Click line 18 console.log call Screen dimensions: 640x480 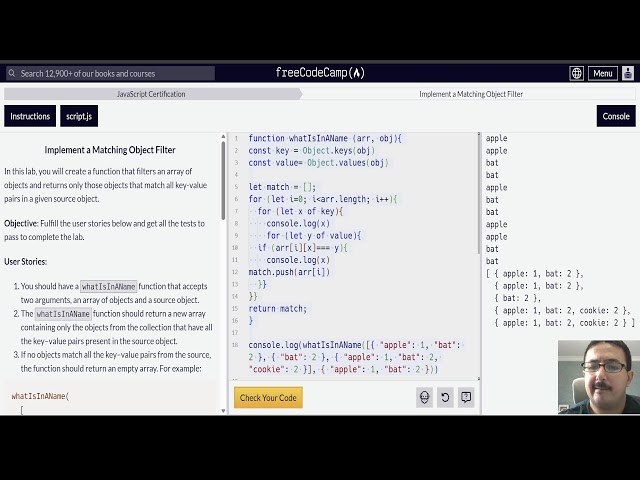tap(355, 357)
